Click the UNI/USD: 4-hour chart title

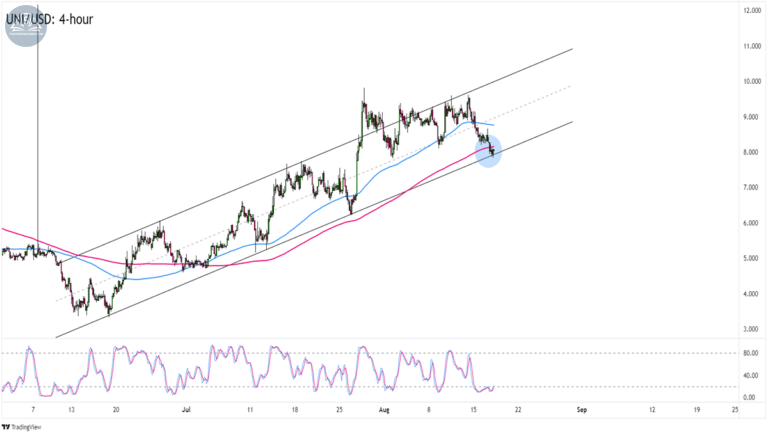pos(49,19)
